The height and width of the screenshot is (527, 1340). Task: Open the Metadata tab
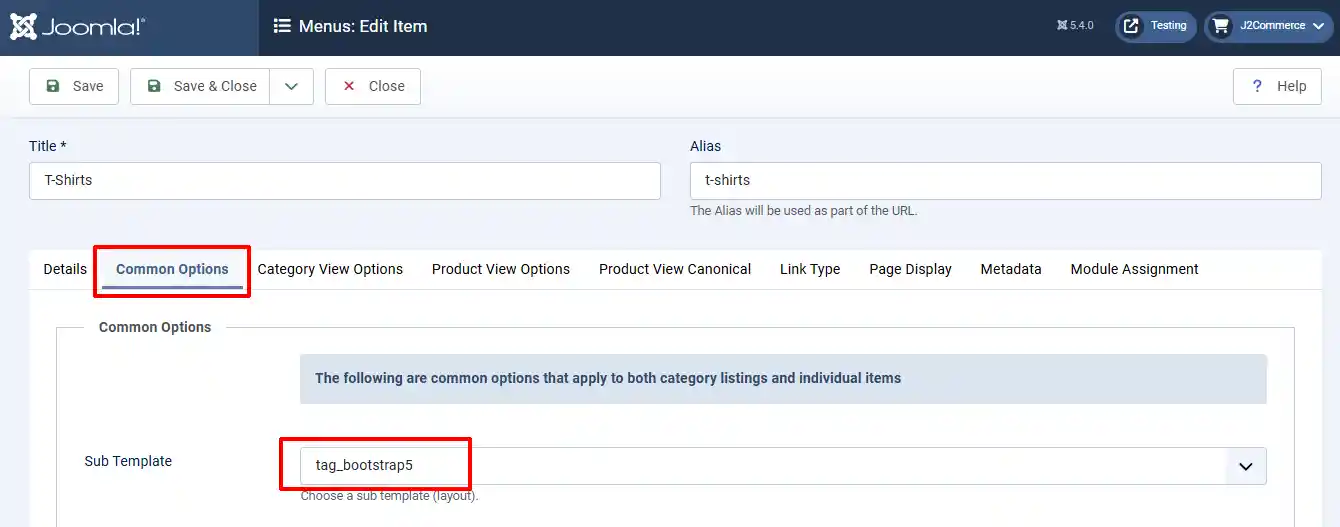[x=1011, y=269]
